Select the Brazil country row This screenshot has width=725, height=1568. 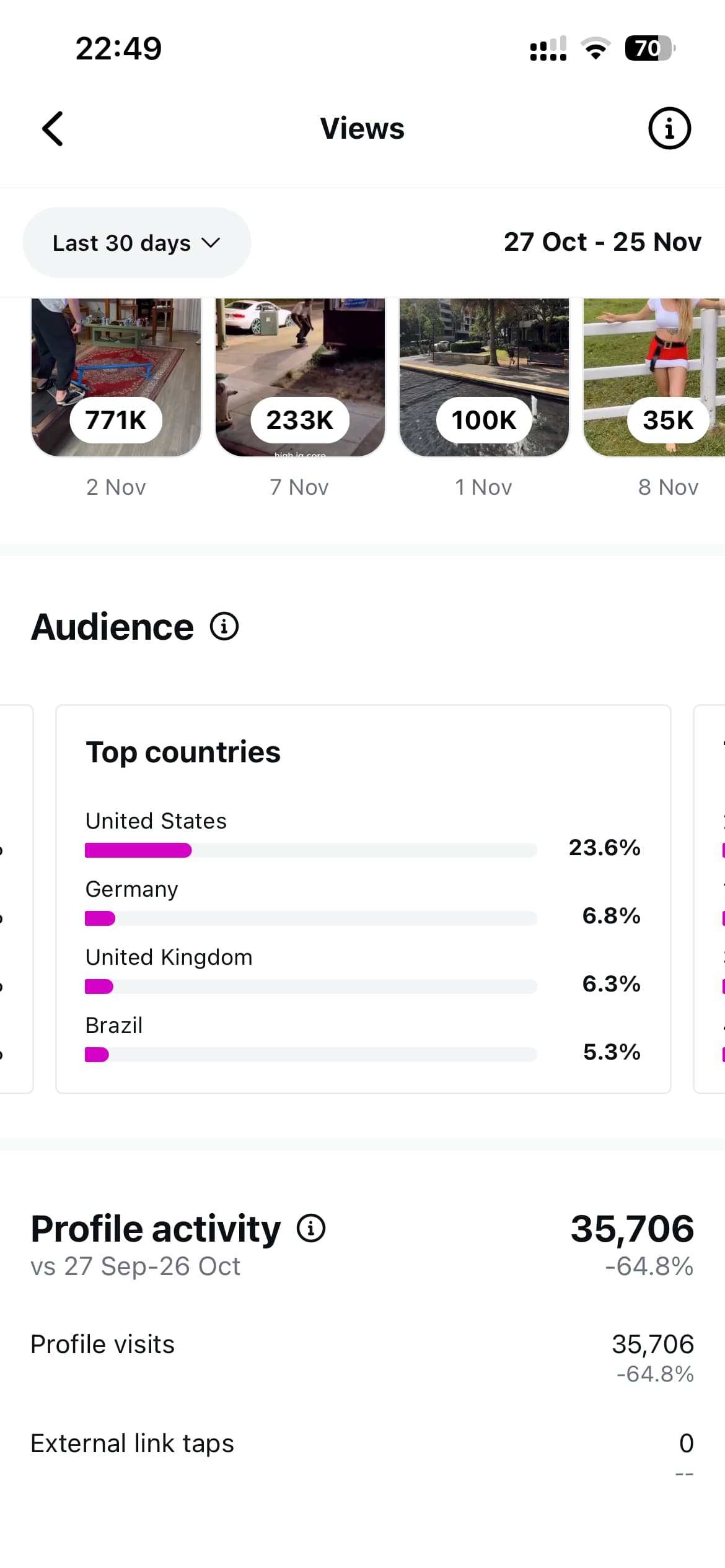pos(362,1039)
